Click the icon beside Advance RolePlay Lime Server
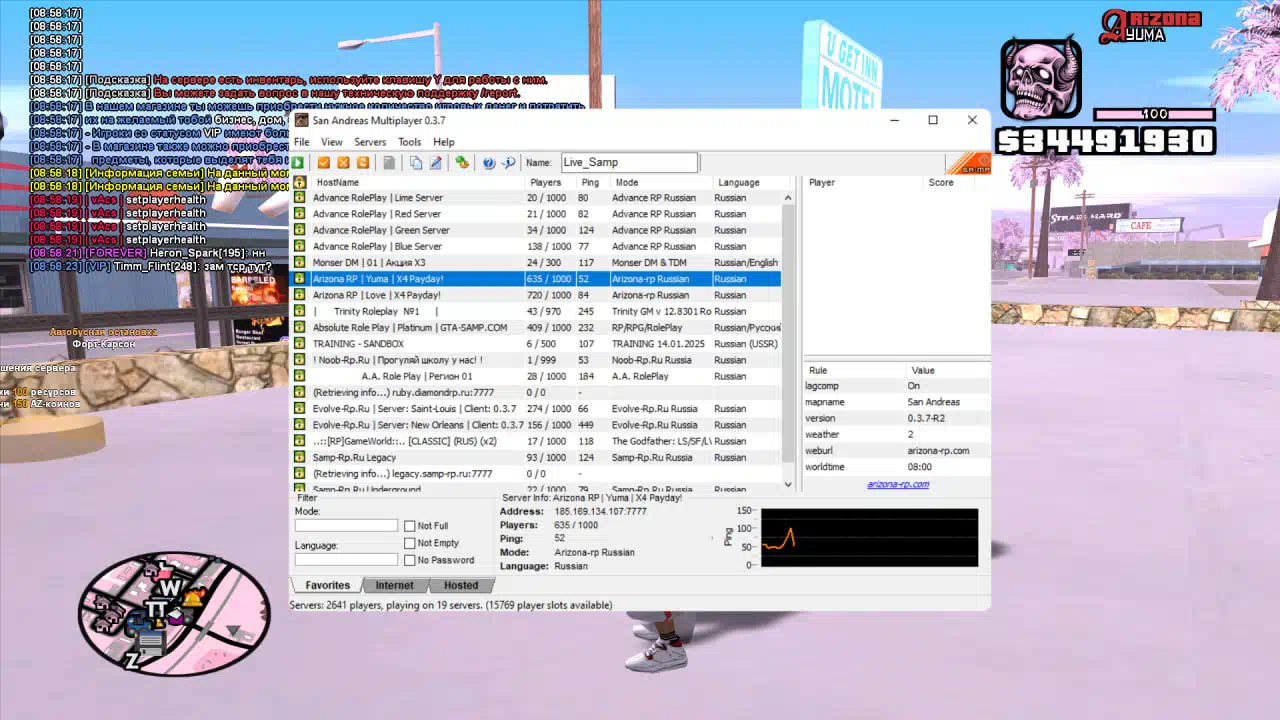 (299, 198)
